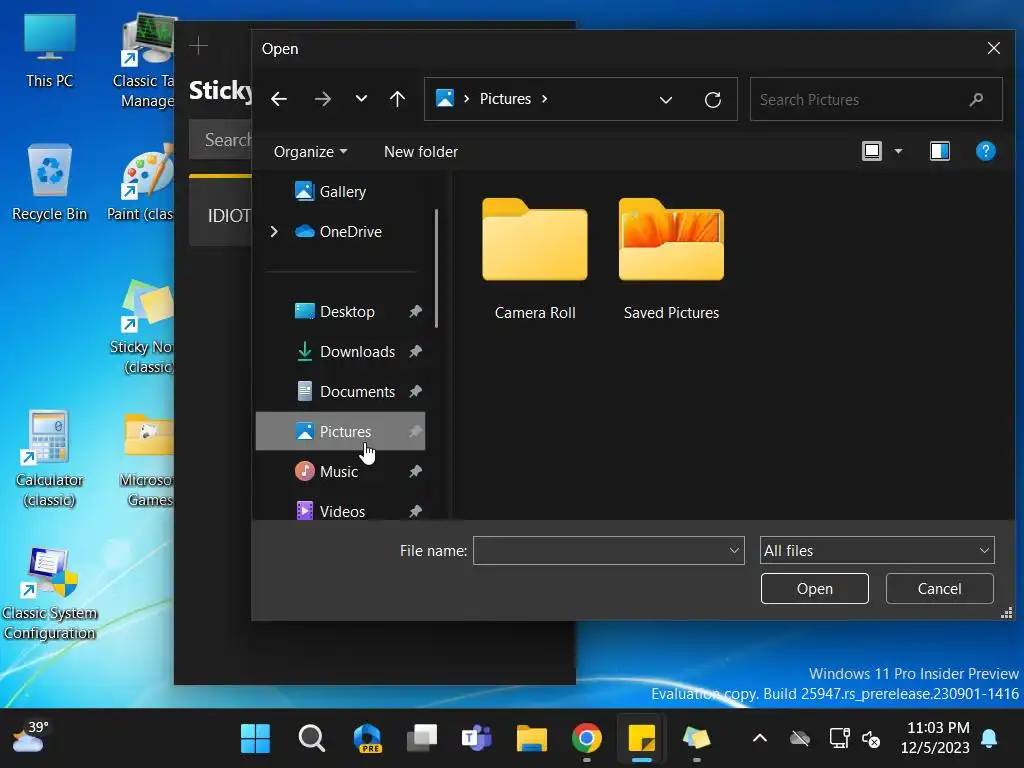Open the view options dropdown arrow
This screenshot has height=768, width=1024.
tap(899, 152)
